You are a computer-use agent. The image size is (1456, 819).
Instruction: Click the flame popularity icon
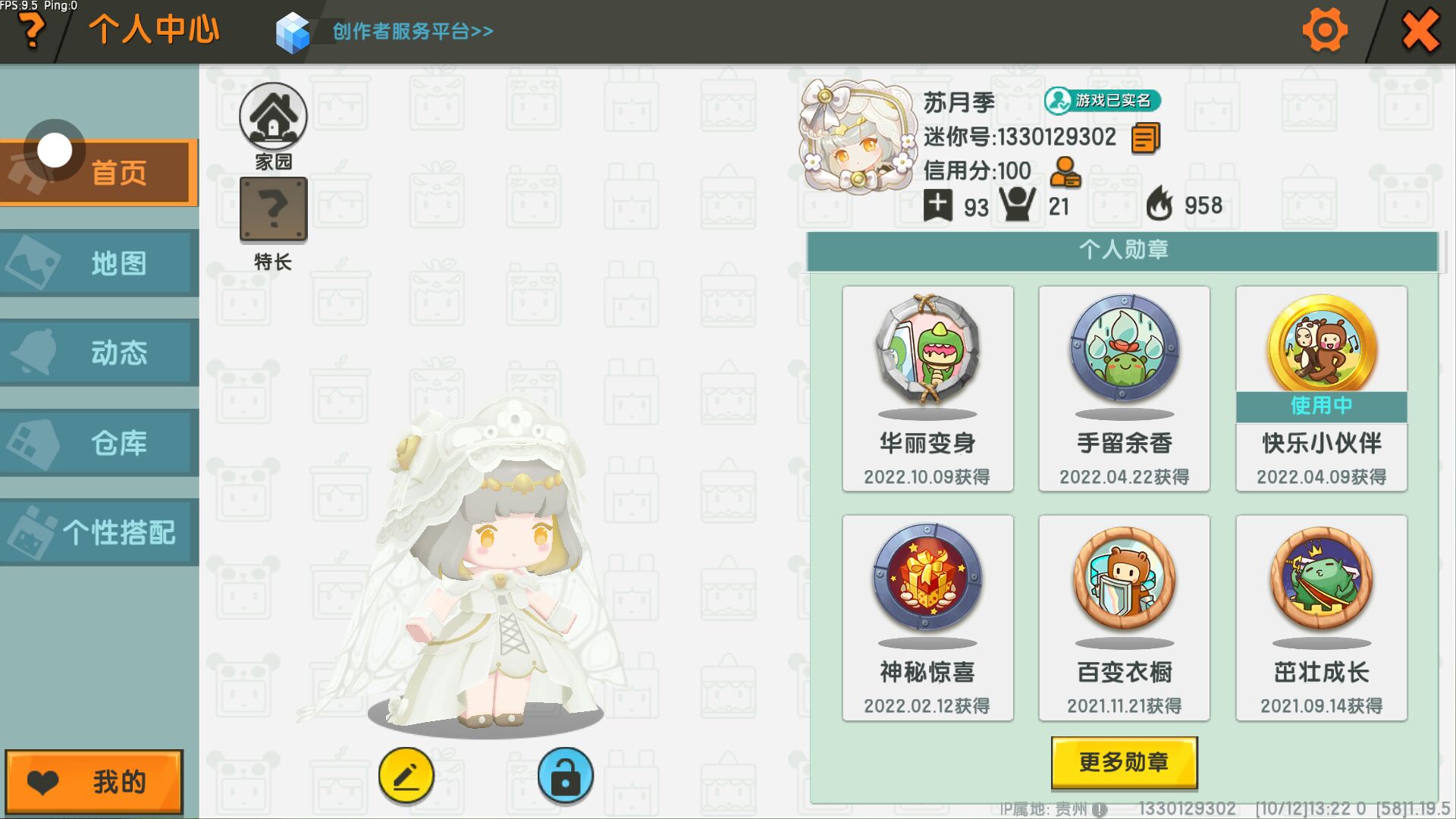point(1159,204)
